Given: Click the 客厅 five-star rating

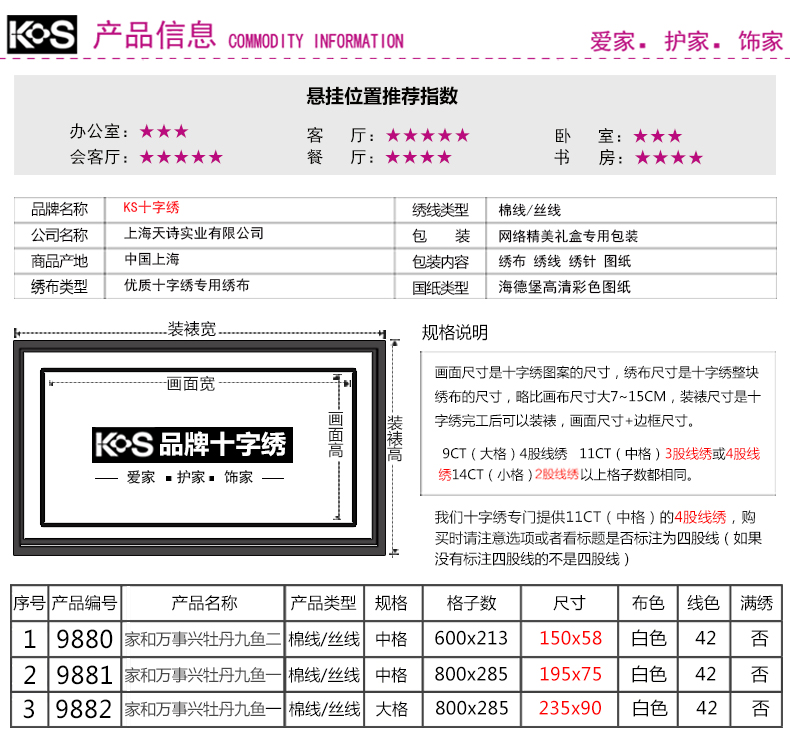Looking at the screenshot, I should (428, 135).
